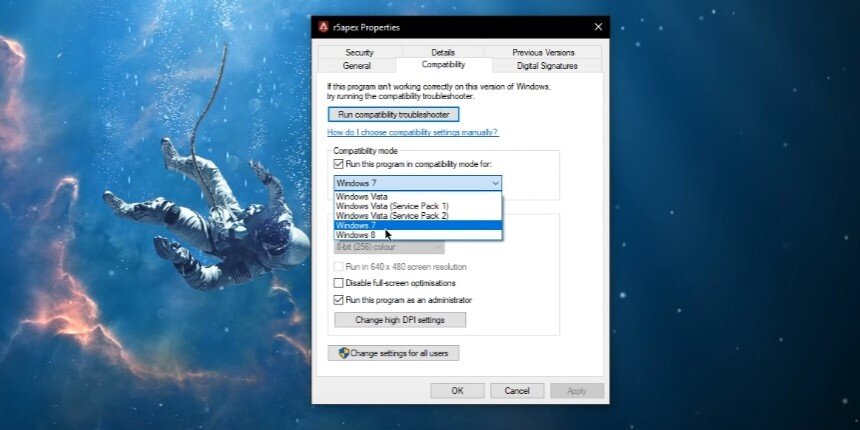
Task: Click the 'r5apex Properties' title text
Action: 366,27
